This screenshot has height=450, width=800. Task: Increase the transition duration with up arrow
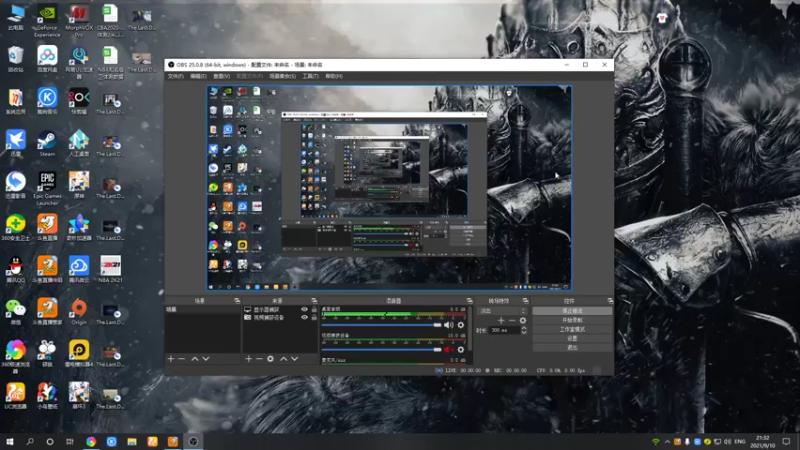click(523, 328)
